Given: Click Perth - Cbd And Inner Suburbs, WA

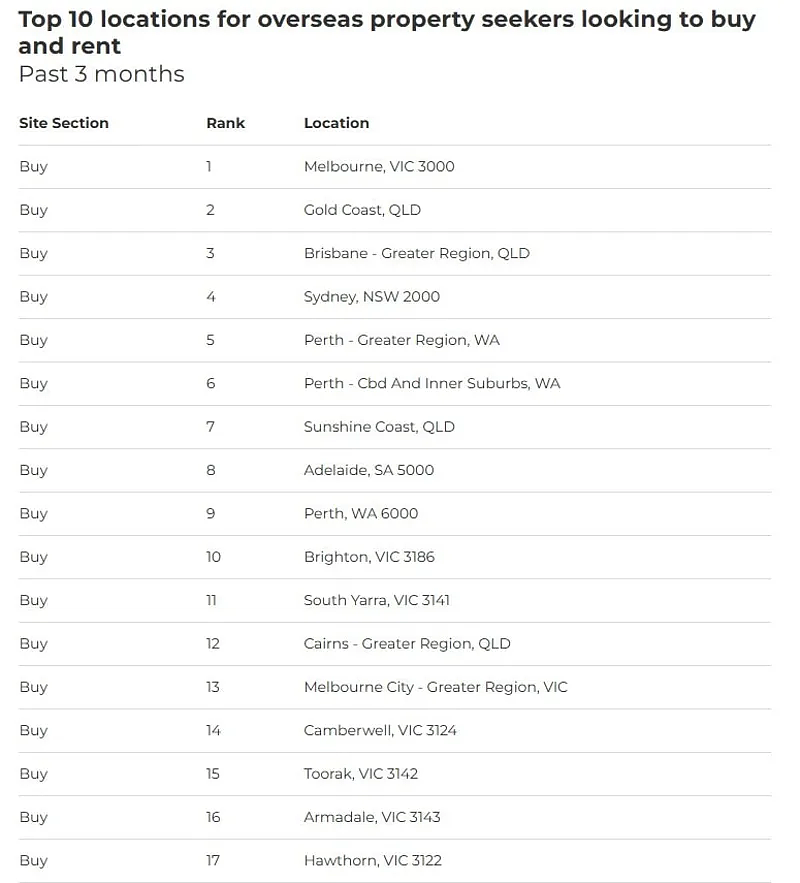Looking at the screenshot, I should [432, 383].
